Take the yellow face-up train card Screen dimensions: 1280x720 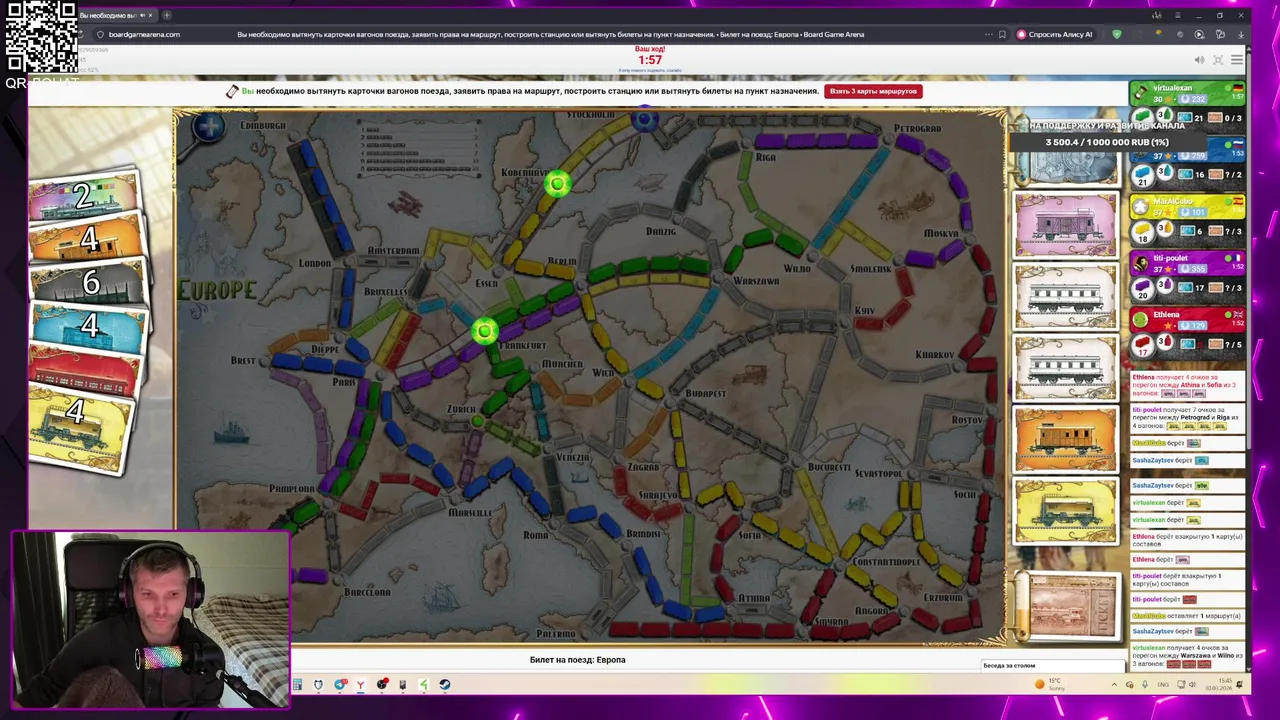pos(1066,511)
